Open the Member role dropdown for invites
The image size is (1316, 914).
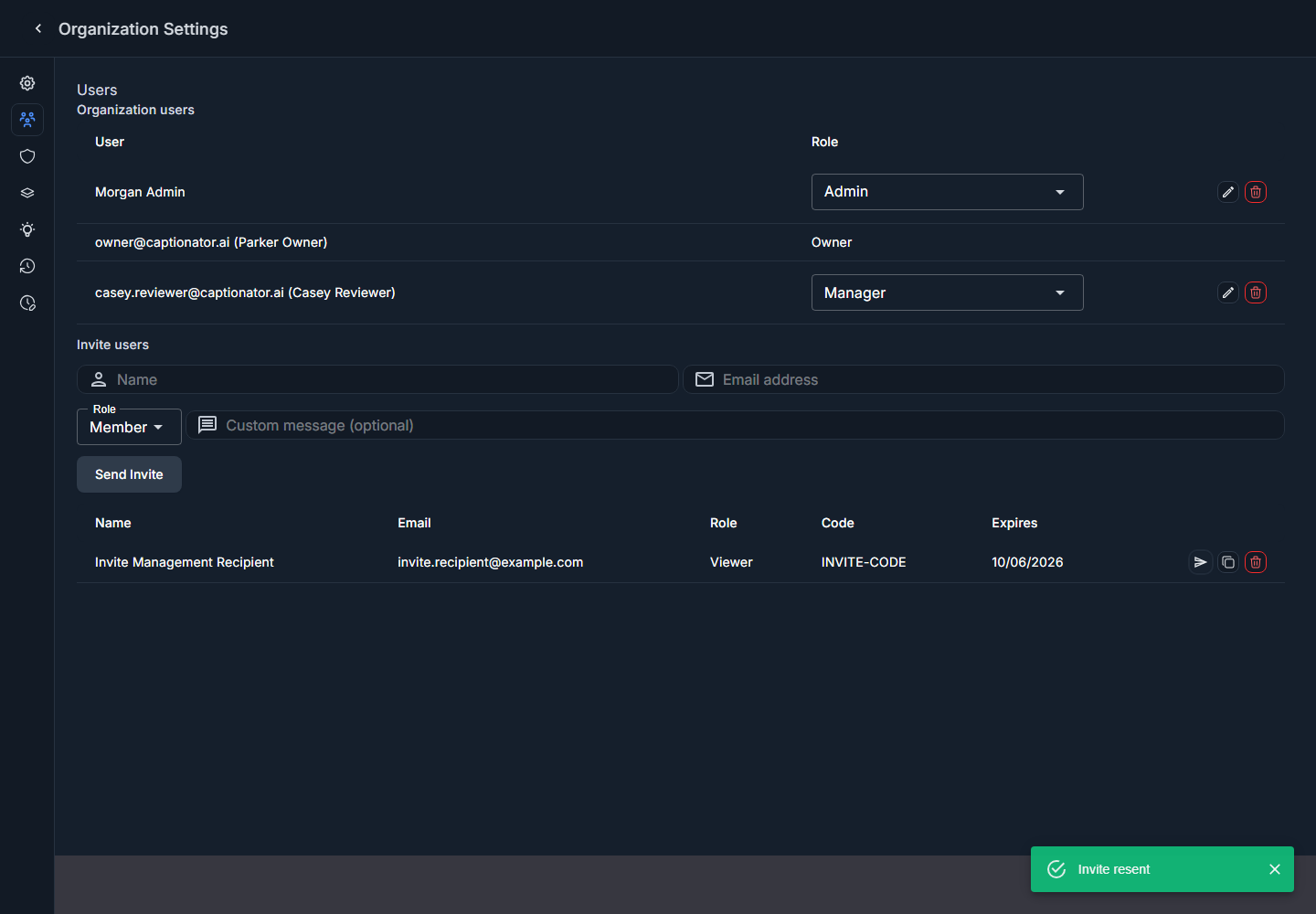pyautogui.click(x=129, y=427)
